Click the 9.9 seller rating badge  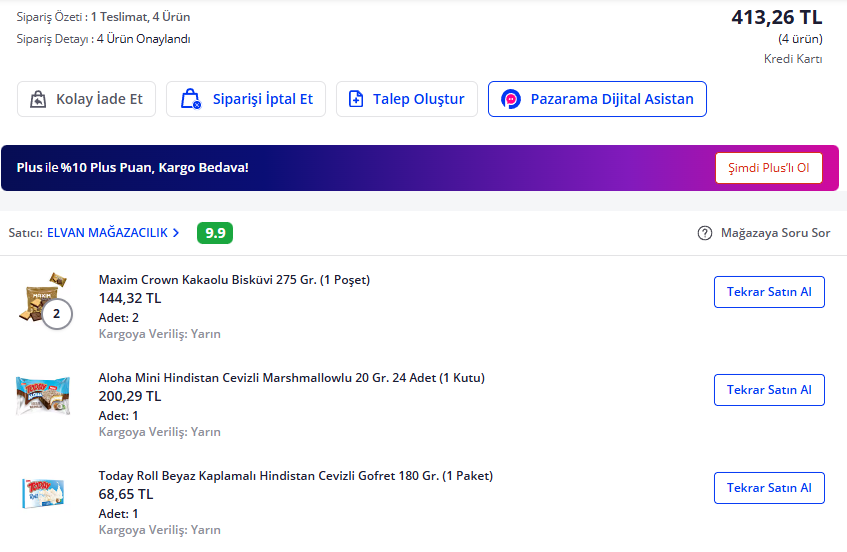[215, 233]
